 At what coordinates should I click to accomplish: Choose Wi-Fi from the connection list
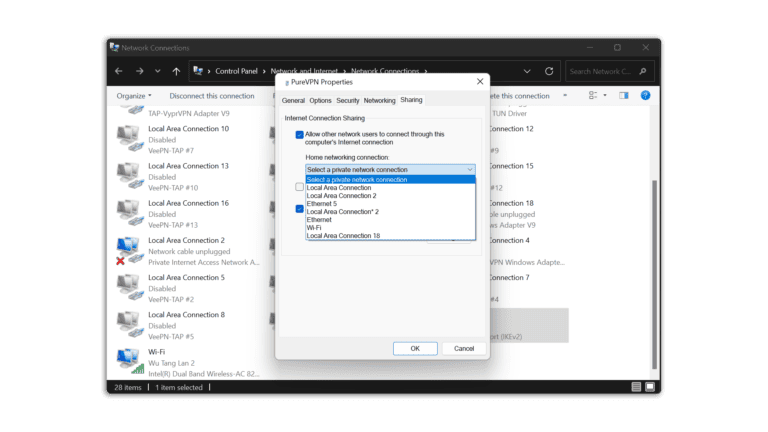click(x=315, y=228)
